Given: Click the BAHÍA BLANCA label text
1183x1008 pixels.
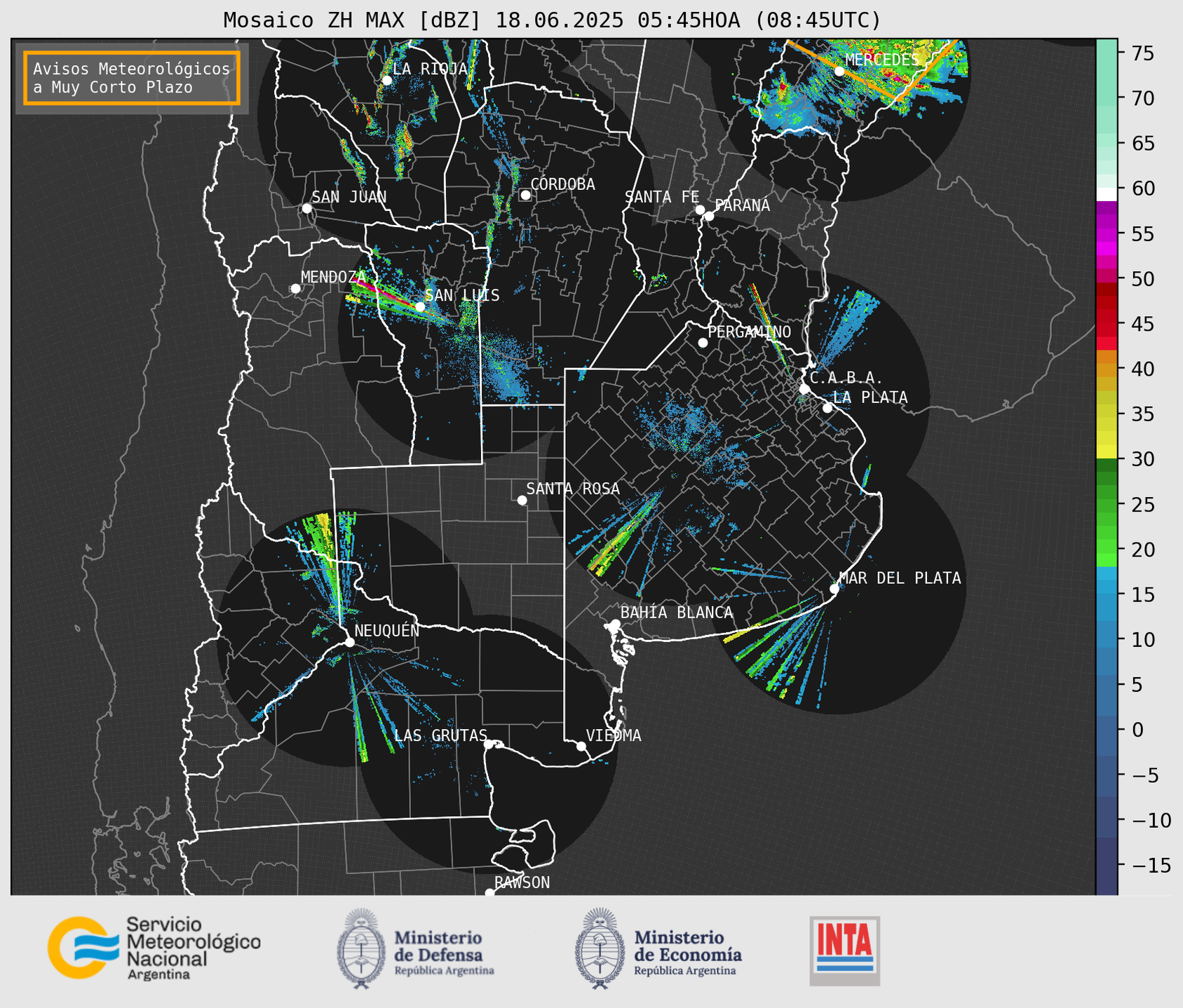Looking at the screenshot, I should click(x=677, y=613).
